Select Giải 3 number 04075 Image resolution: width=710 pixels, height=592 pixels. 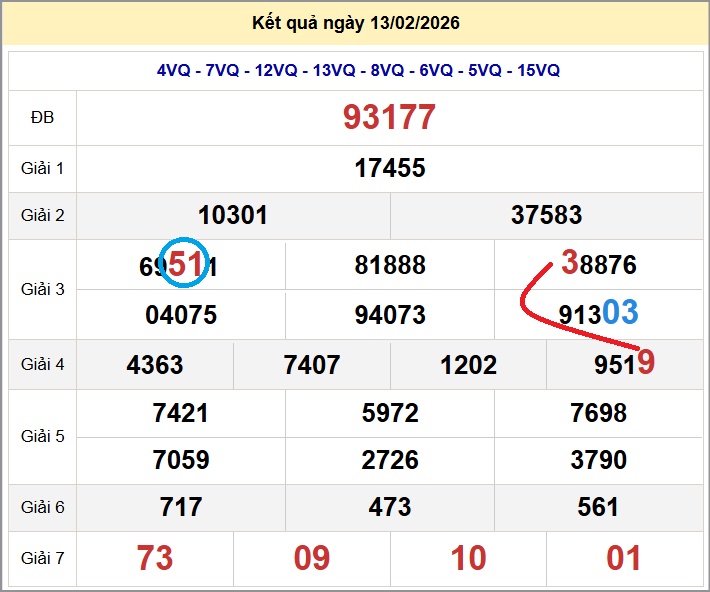point(181,315)
